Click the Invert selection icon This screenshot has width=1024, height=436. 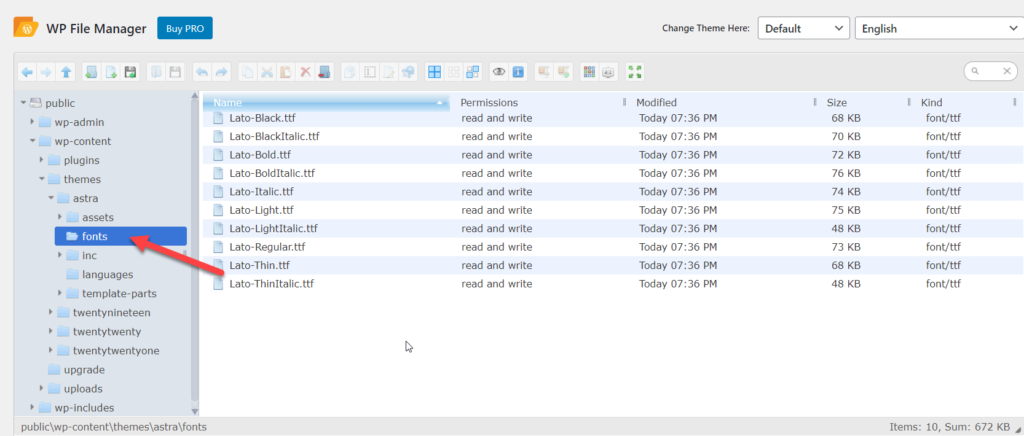(x=472, y=72)
